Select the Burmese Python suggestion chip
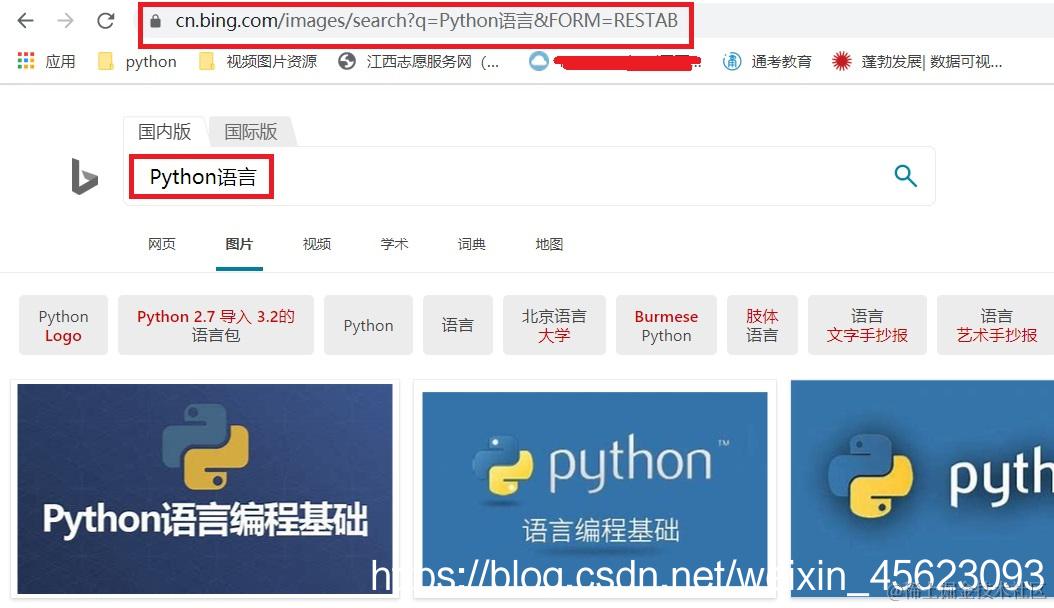The image size is (1054, 608). 666,324
